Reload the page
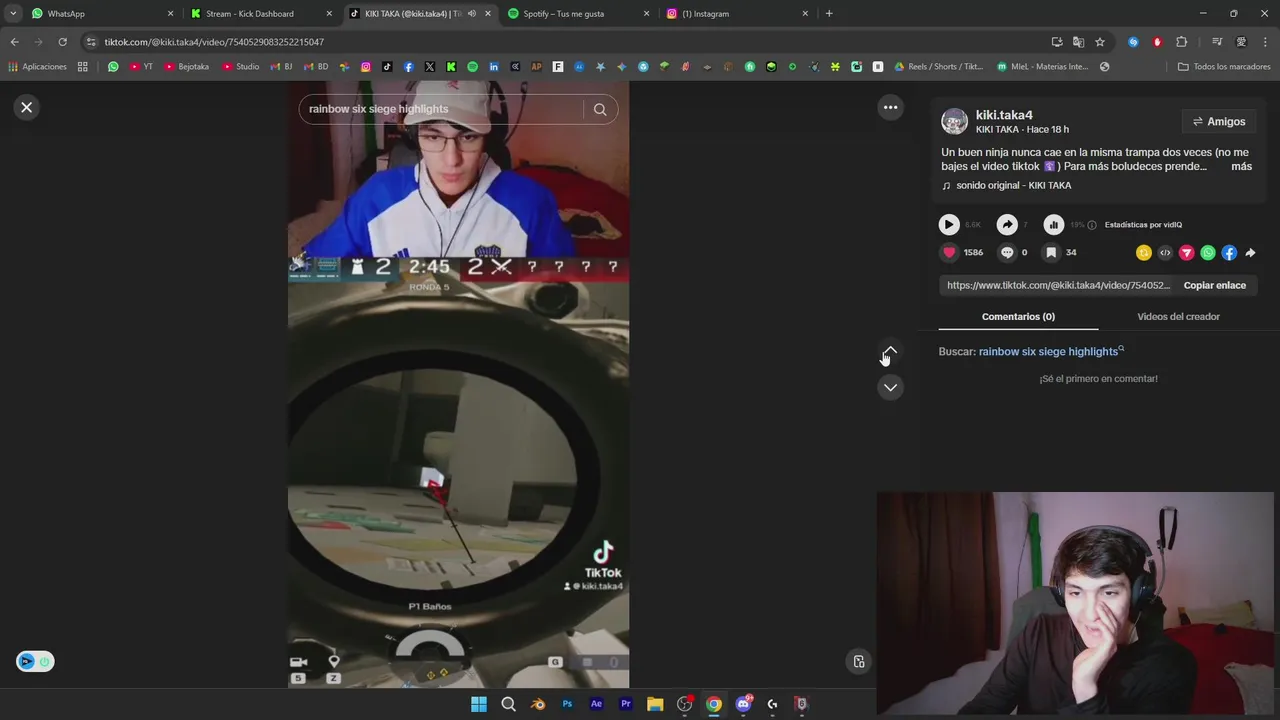 click(x=62, y=42)
